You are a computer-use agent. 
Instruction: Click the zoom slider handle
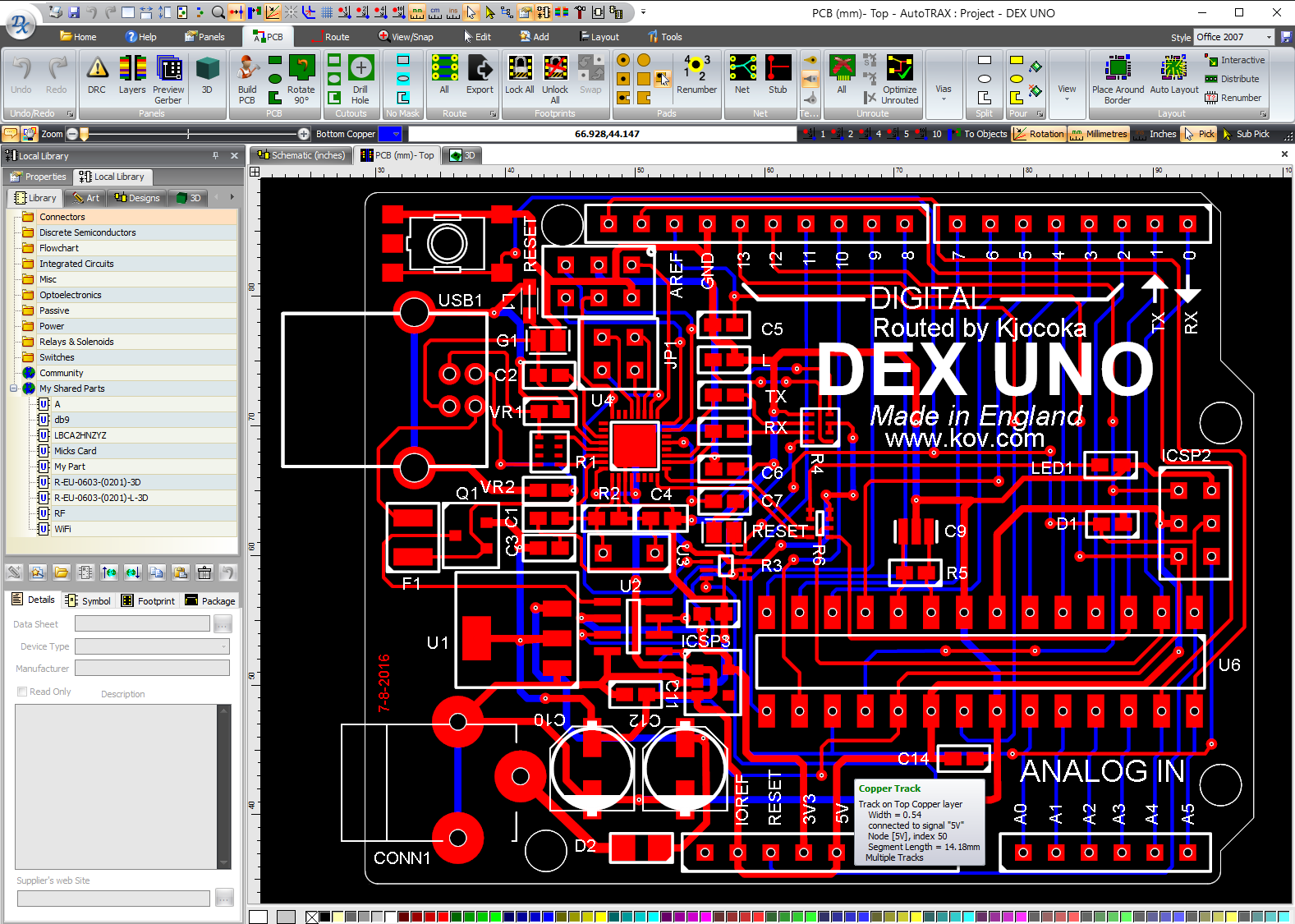click(x=84, y=134)
